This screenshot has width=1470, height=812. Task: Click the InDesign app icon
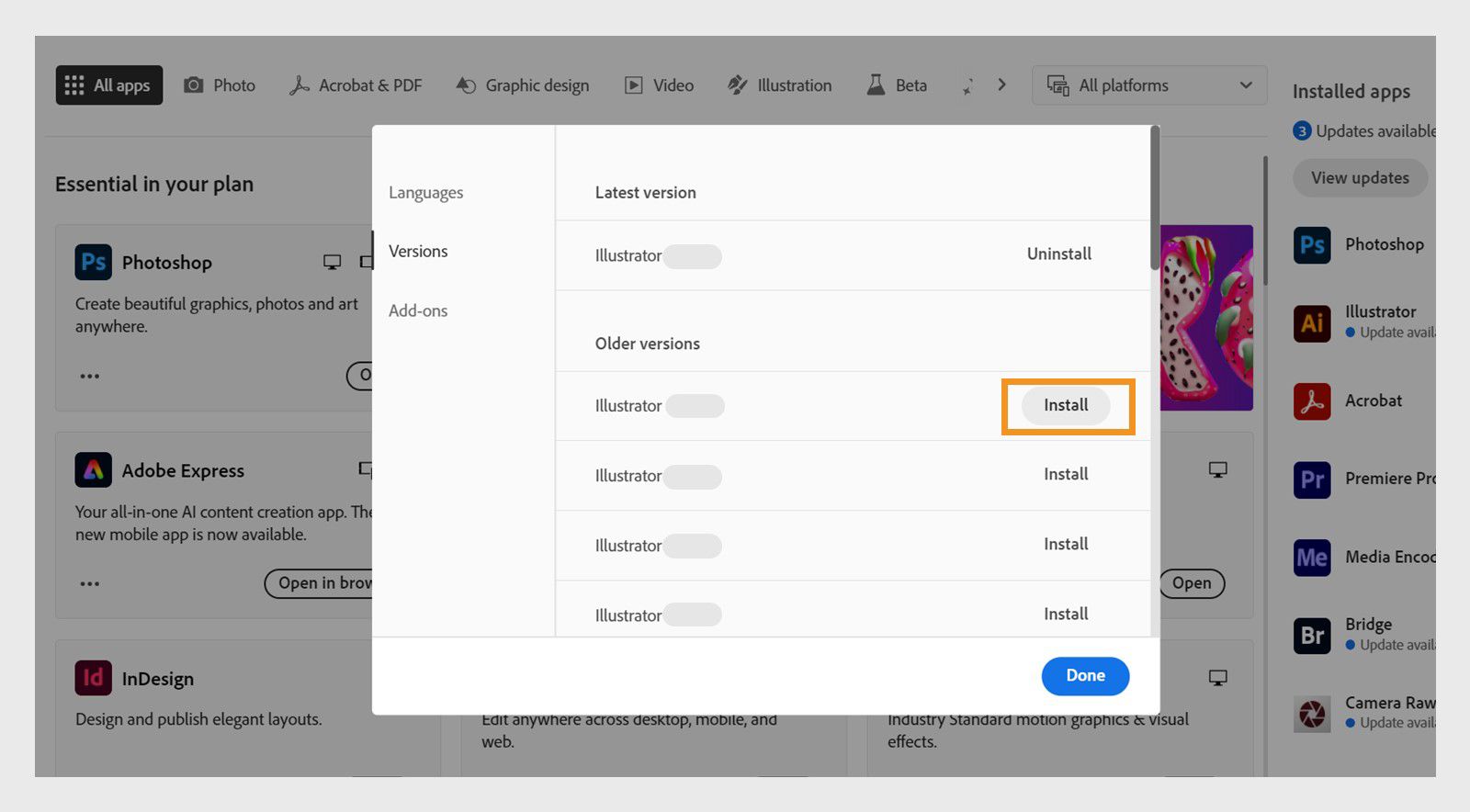click(x=94, y=679)
